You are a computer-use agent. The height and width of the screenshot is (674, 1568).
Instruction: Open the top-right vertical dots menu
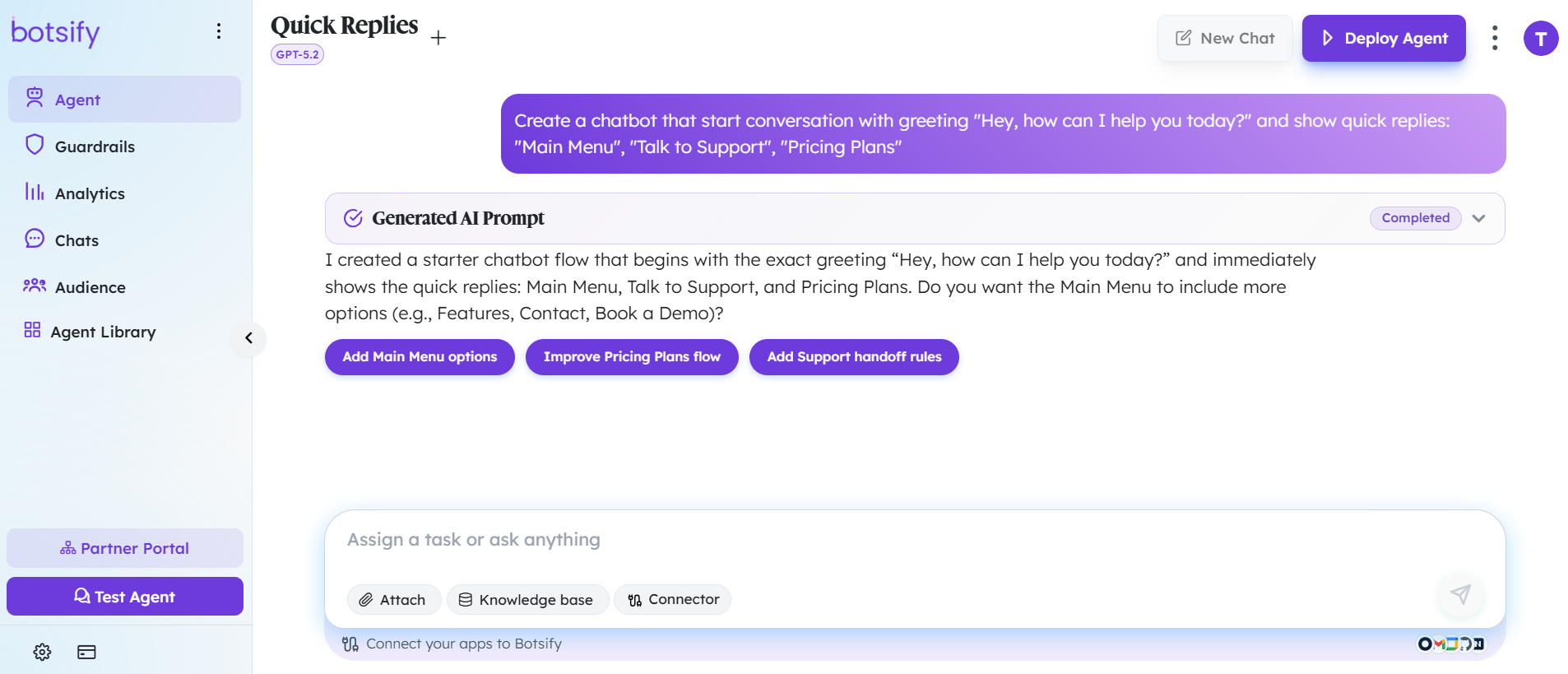1495,38
